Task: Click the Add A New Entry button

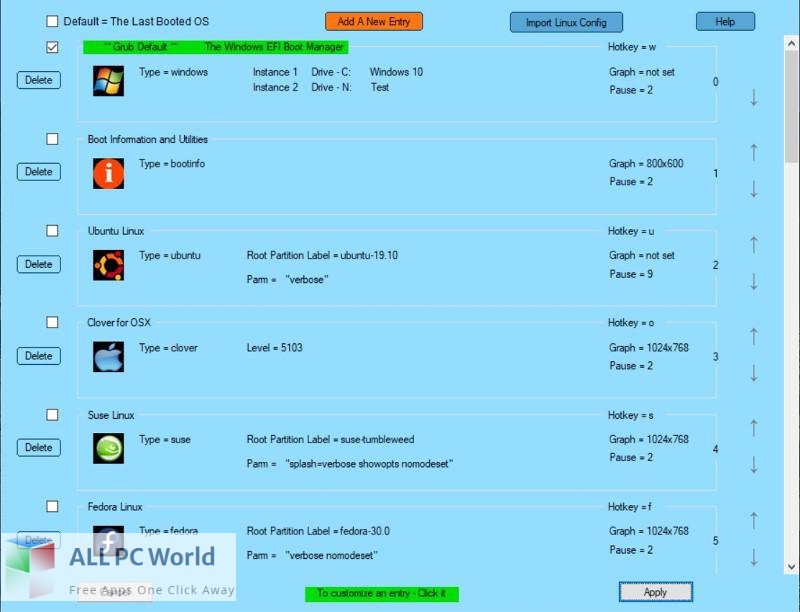Action: (374, 22)
